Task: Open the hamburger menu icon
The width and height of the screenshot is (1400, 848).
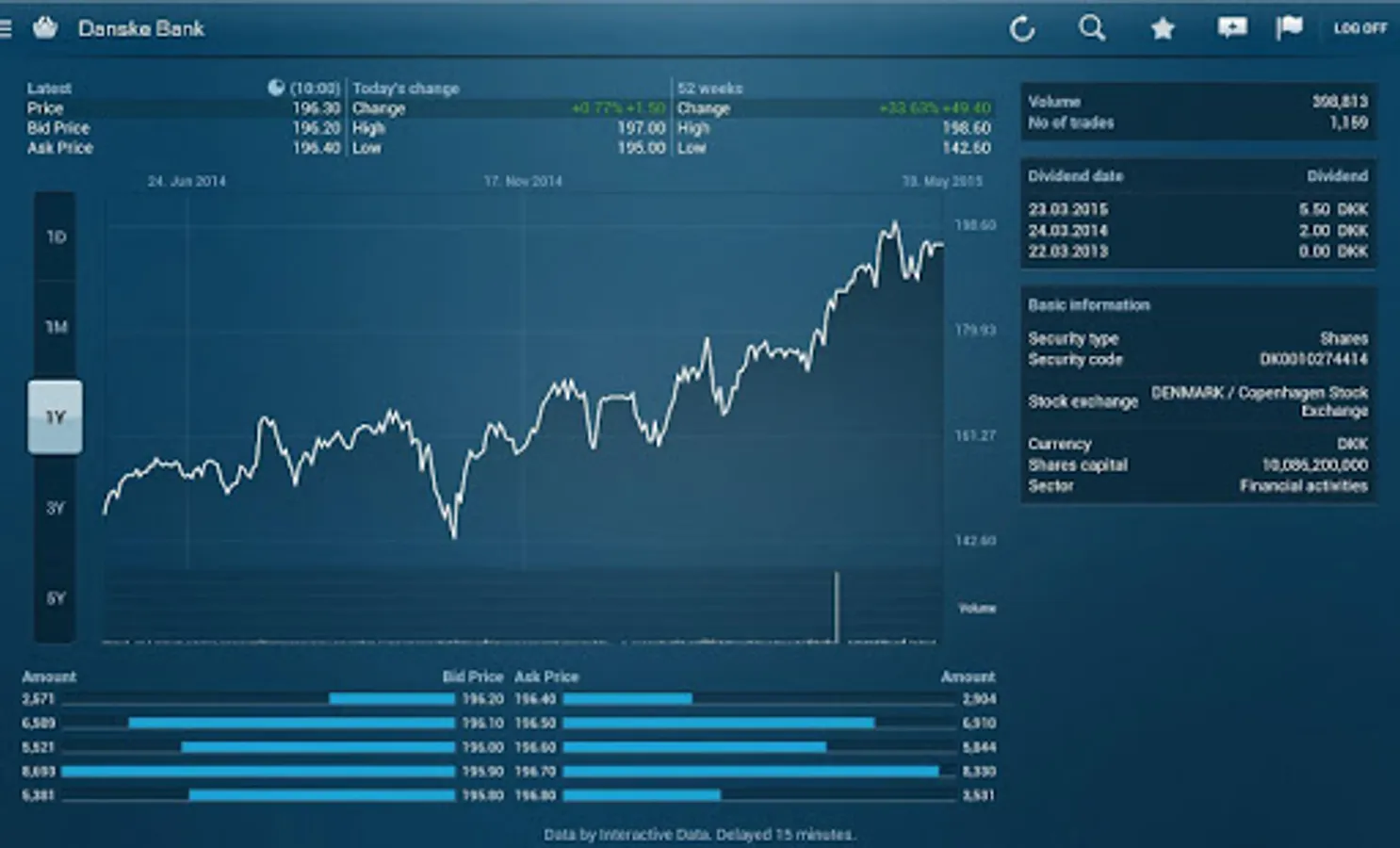Action: 5,28
